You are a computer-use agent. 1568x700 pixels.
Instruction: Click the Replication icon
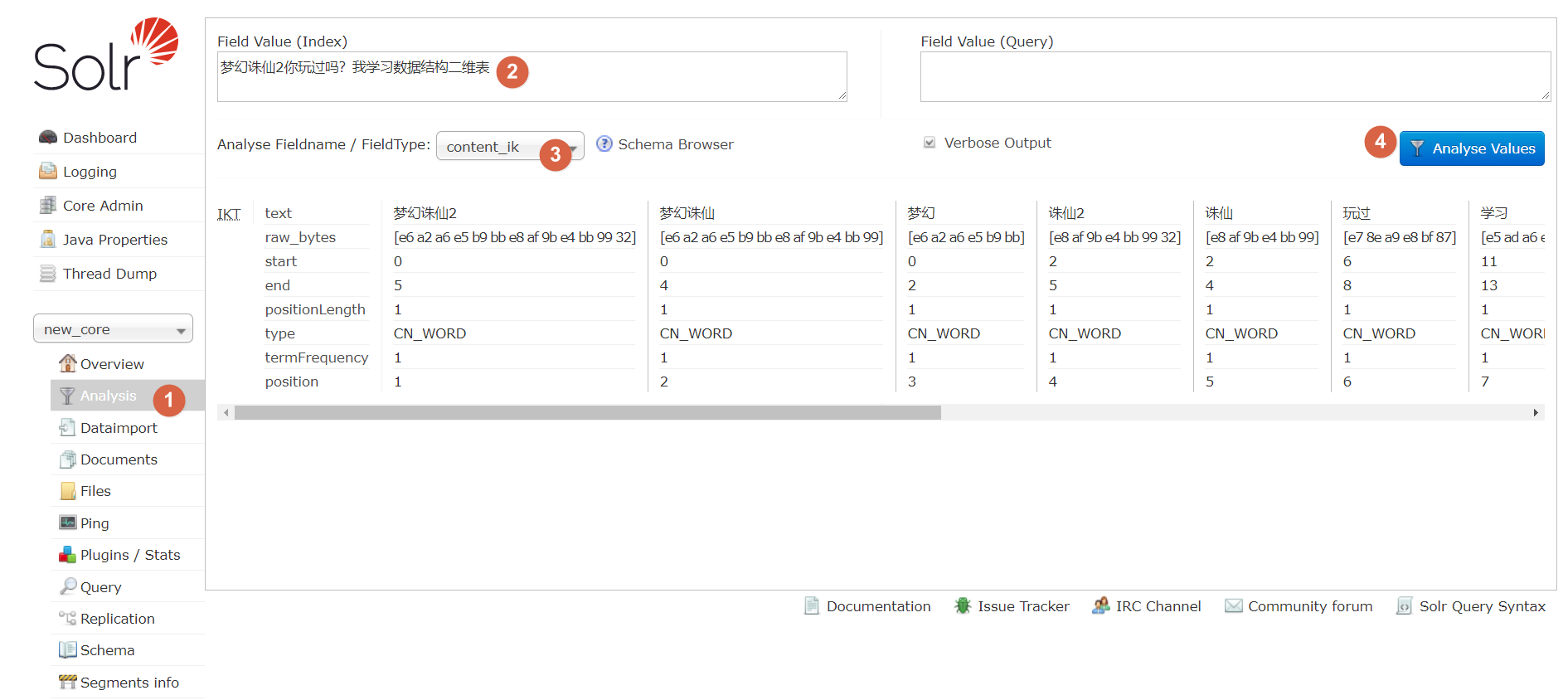[67, 618]
